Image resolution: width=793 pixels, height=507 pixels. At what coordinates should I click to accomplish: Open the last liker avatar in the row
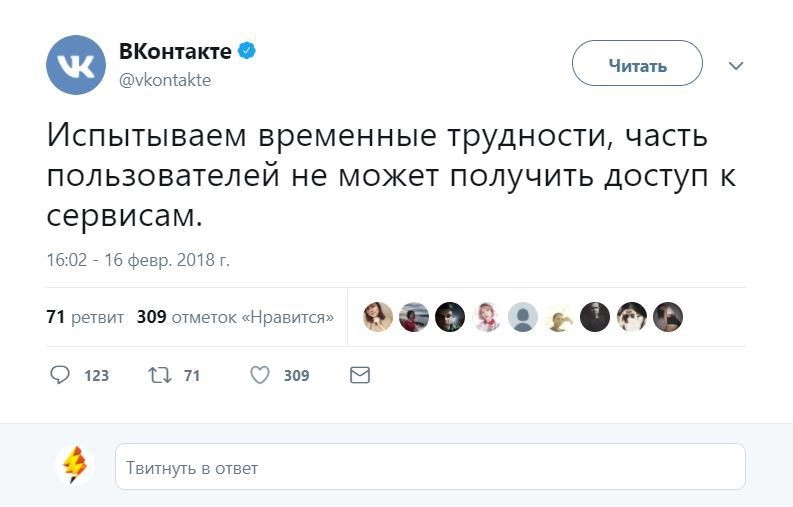pyautogui.click(x=667, y=317)
